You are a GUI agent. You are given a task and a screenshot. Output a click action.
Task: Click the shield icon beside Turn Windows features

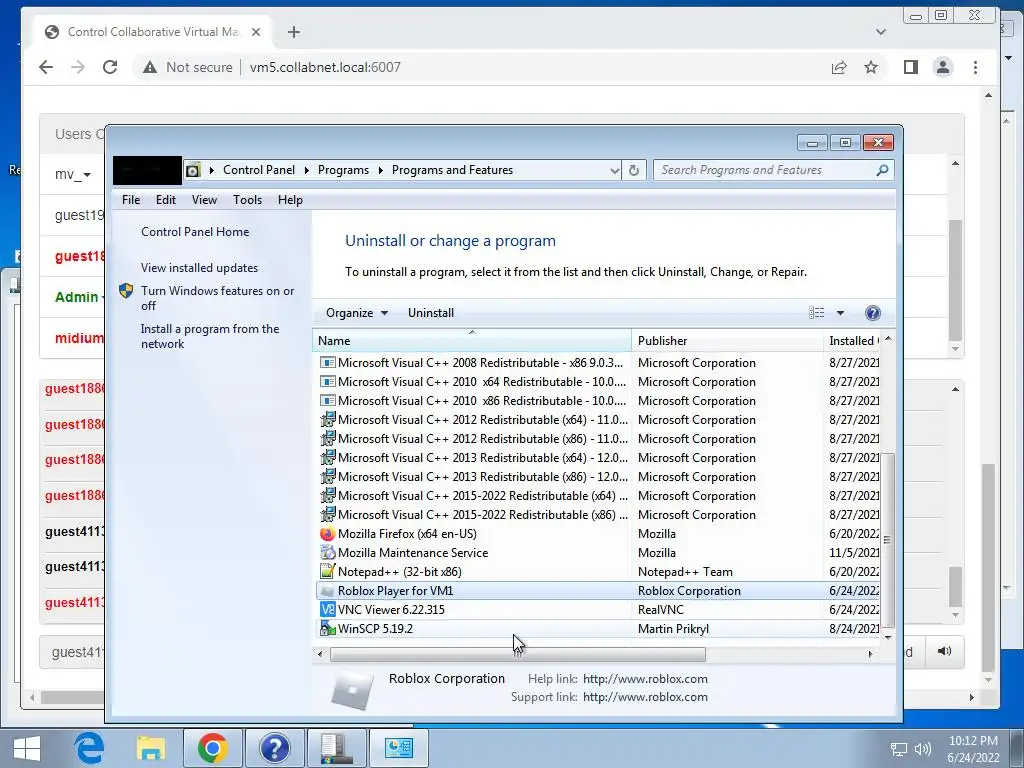pos(126,291)
